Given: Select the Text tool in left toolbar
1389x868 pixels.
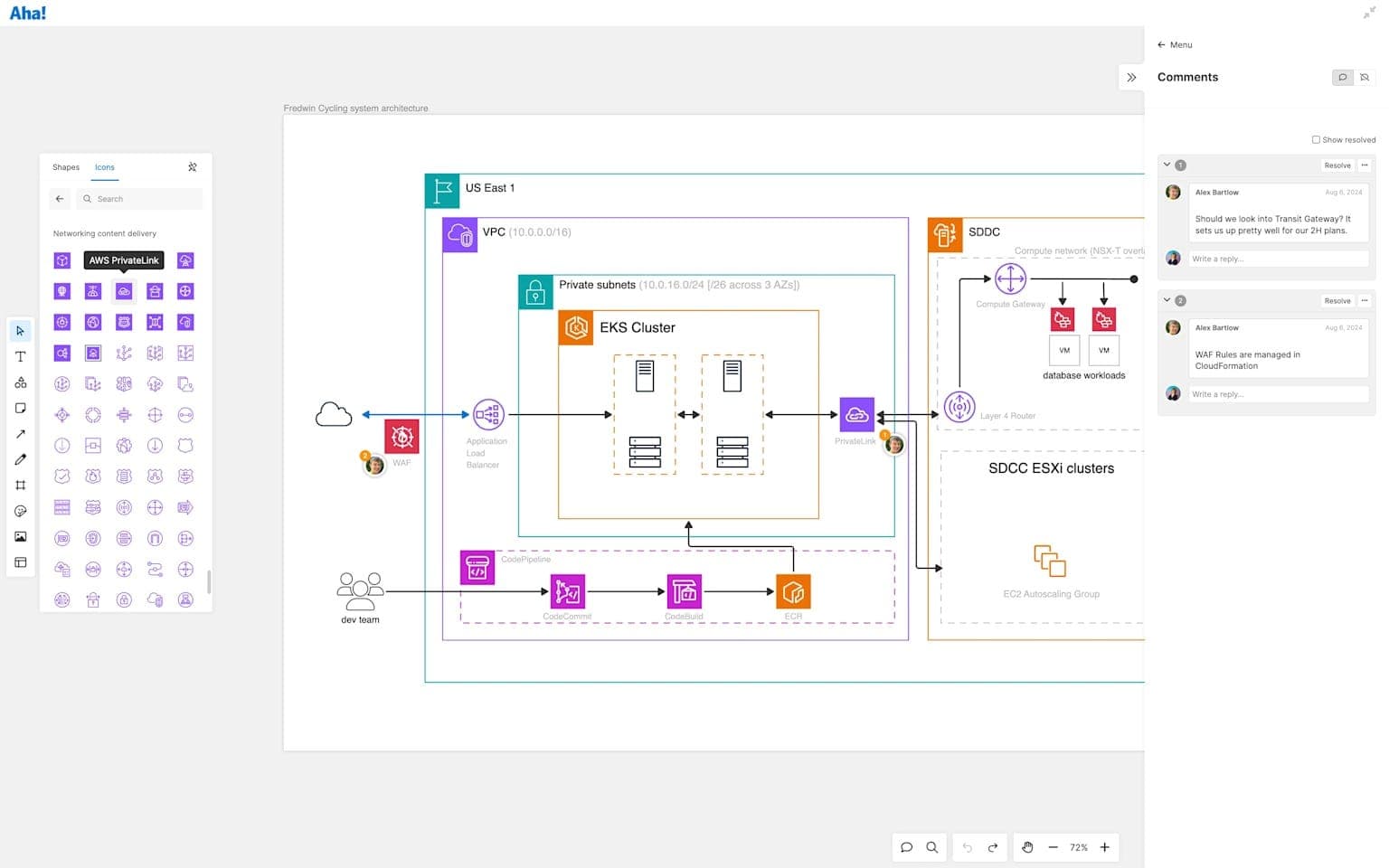Looking at the screenshot, I should pos(20,356).
